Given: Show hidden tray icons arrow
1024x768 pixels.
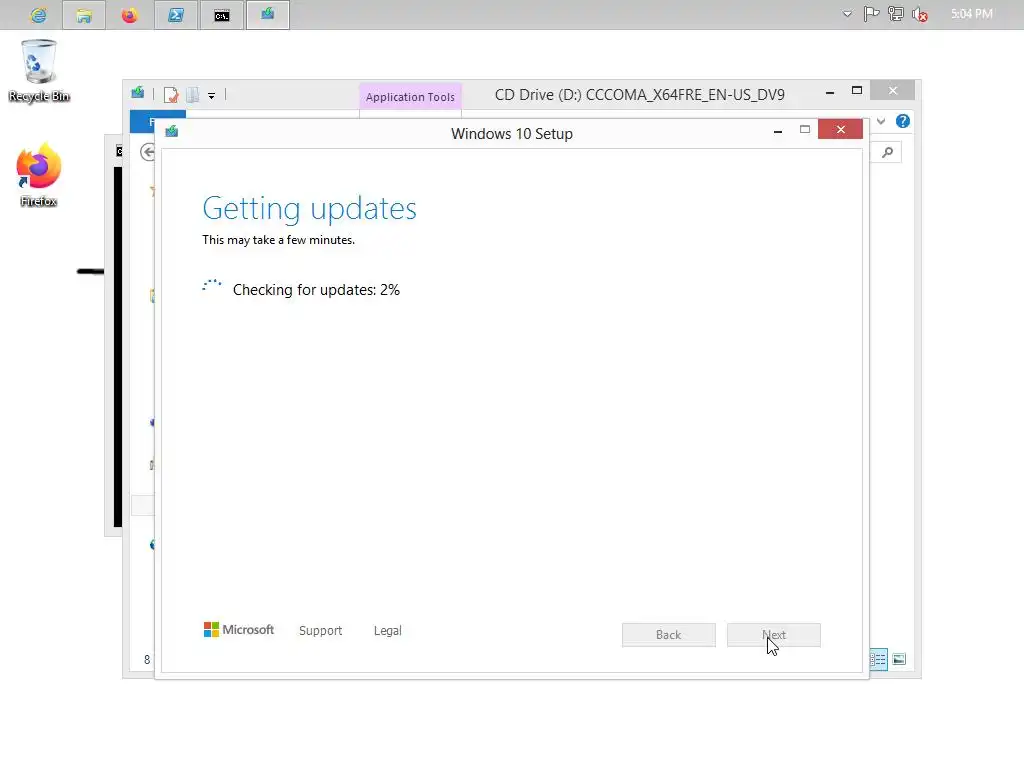Looking at the screenshot, I should pyautogui.click(x=847, y=14).
